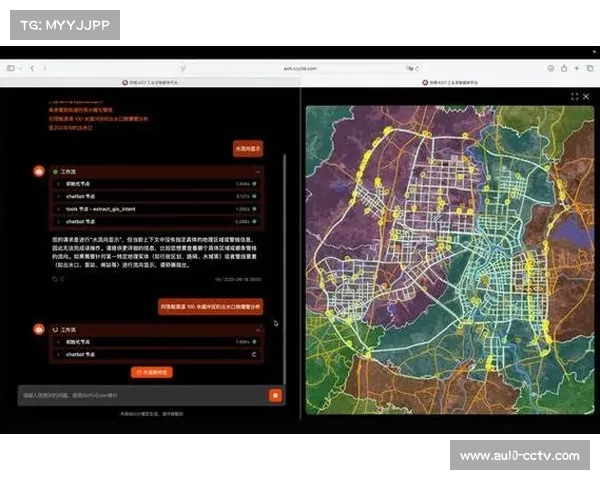600x480 pixels.
Task: Go back with the browser back arrow
Action: [x=32, y=68]
